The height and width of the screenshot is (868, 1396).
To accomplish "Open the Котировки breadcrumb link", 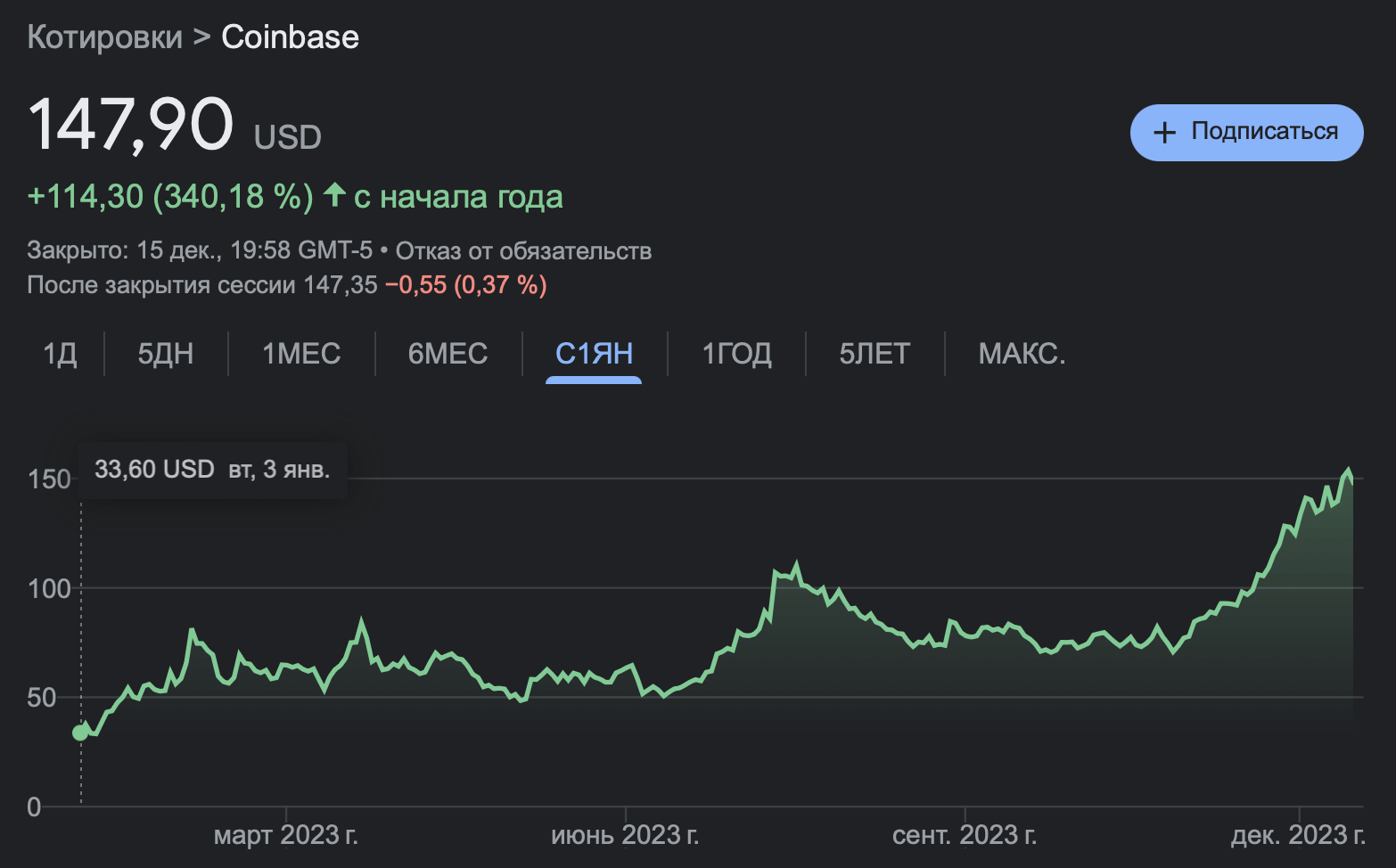I will coord(105,37).
